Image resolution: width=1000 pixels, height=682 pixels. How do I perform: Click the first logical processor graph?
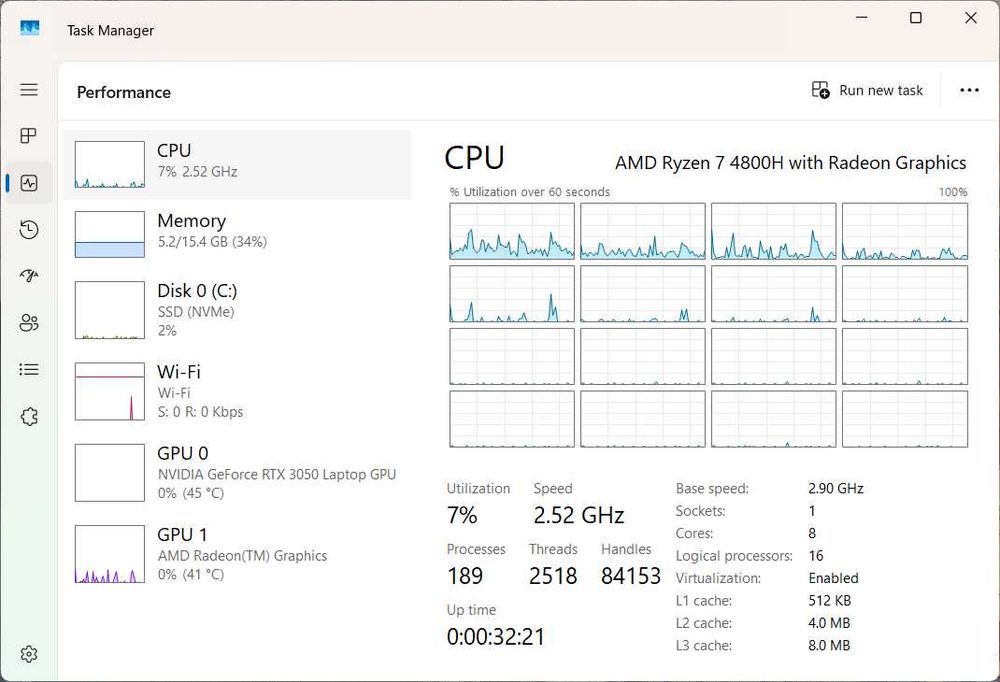[x=512, y=231]
